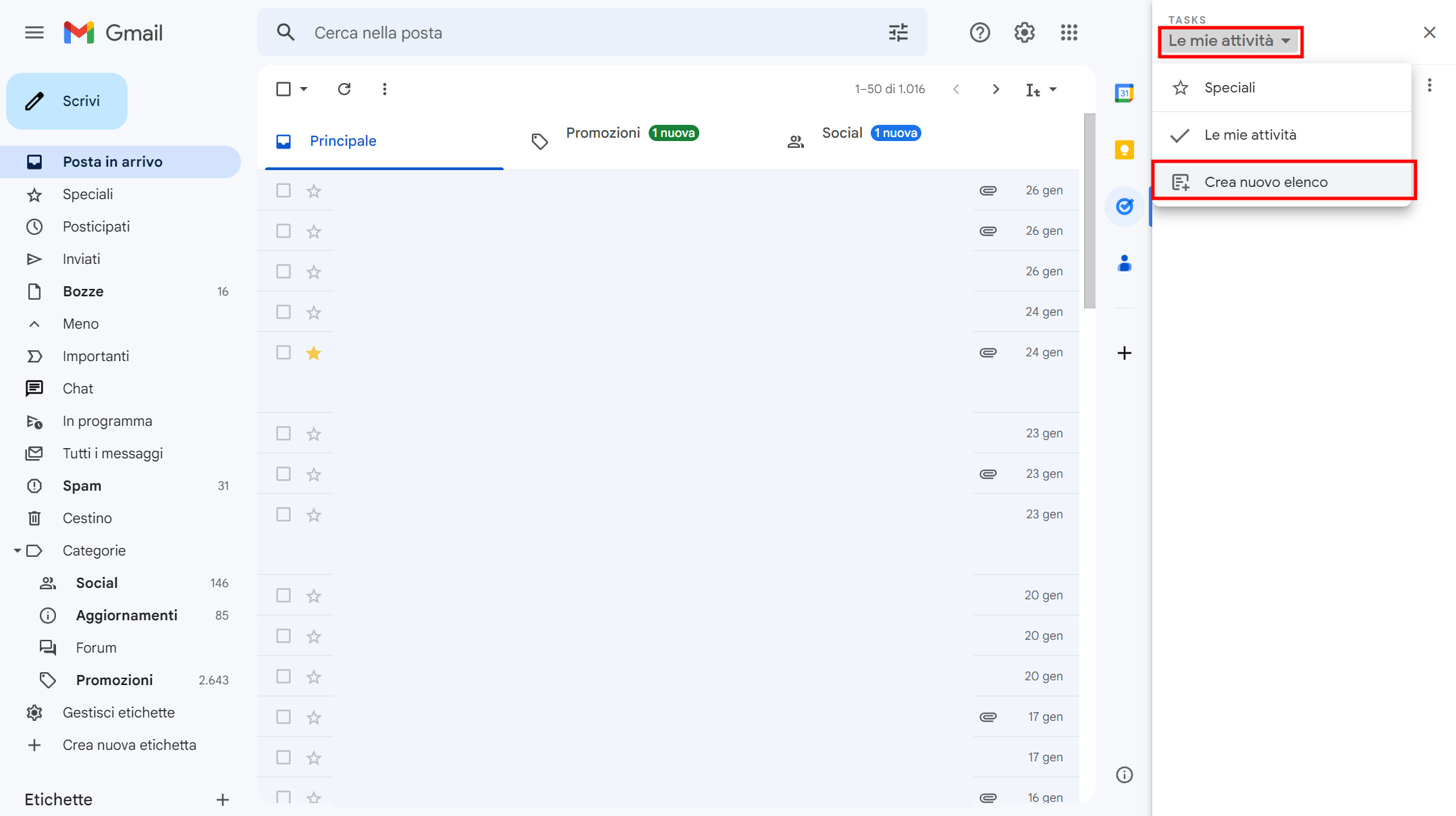
Task: Star the first email in the list
Action: coord(313,190)
